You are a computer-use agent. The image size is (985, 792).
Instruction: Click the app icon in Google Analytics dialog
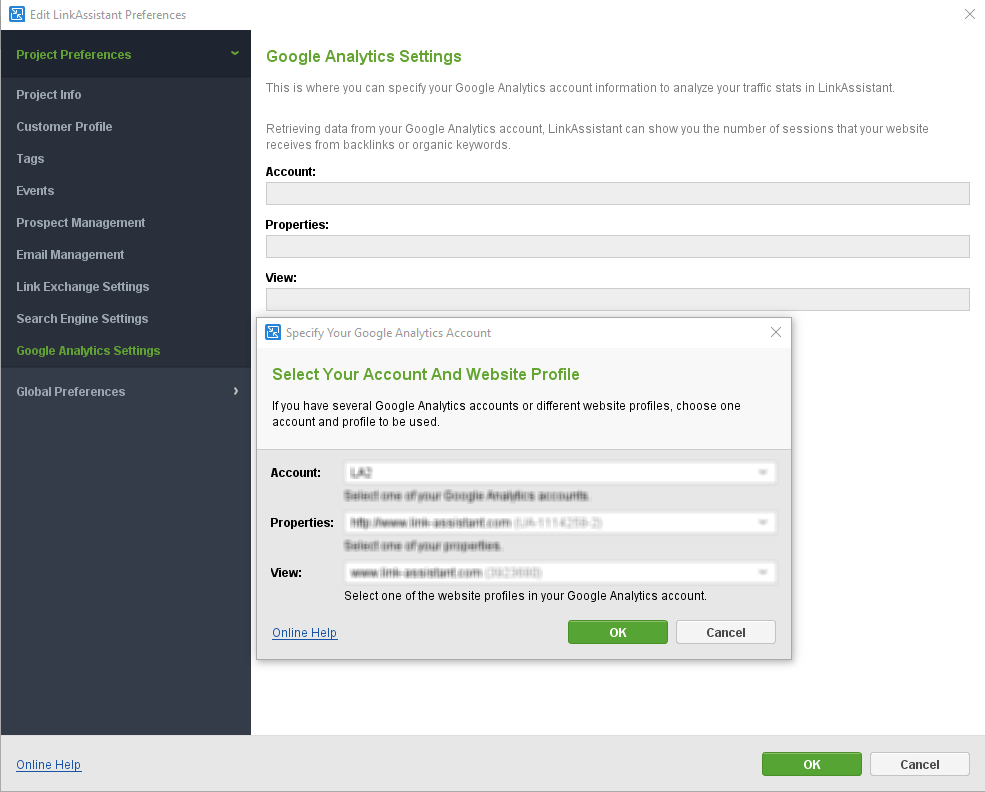pyautogui.click(x=273, y=332)
